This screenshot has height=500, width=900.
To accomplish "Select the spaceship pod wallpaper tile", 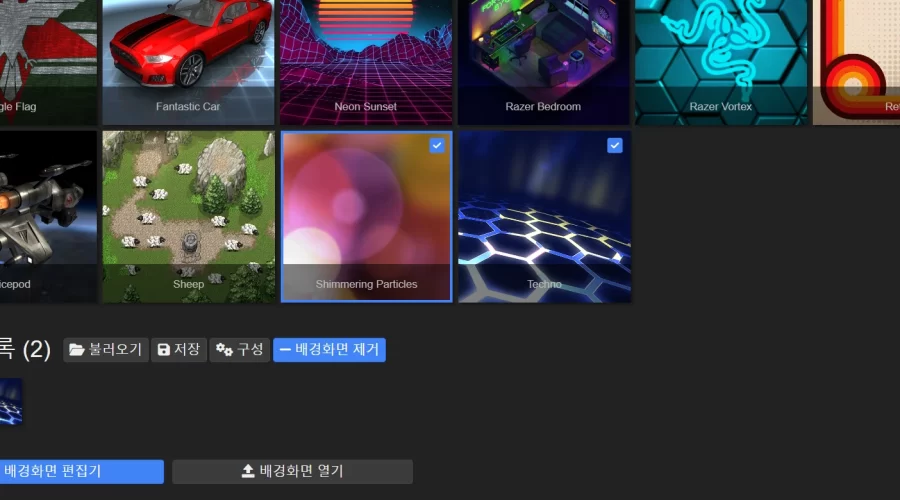I will 48,216.
